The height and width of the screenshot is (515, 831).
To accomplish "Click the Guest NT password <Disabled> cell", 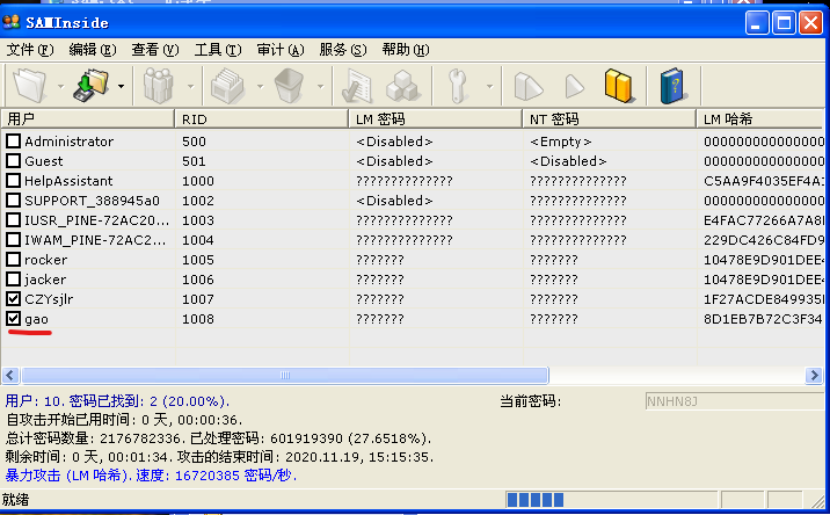I will (x=568, y=161).
